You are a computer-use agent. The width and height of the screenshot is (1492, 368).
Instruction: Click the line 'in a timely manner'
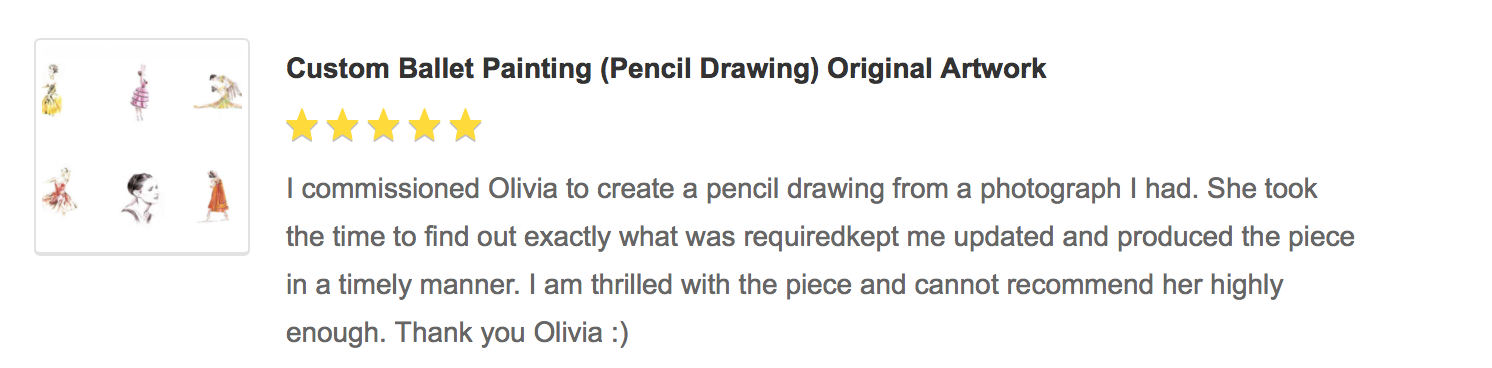tap(784, 285)
